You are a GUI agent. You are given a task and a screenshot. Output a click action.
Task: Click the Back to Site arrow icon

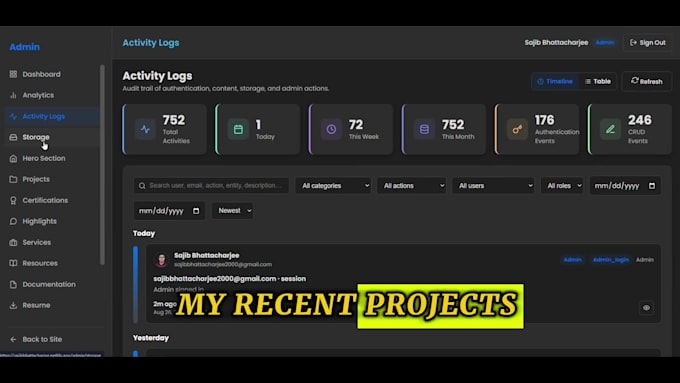click(x=13, y=339)
